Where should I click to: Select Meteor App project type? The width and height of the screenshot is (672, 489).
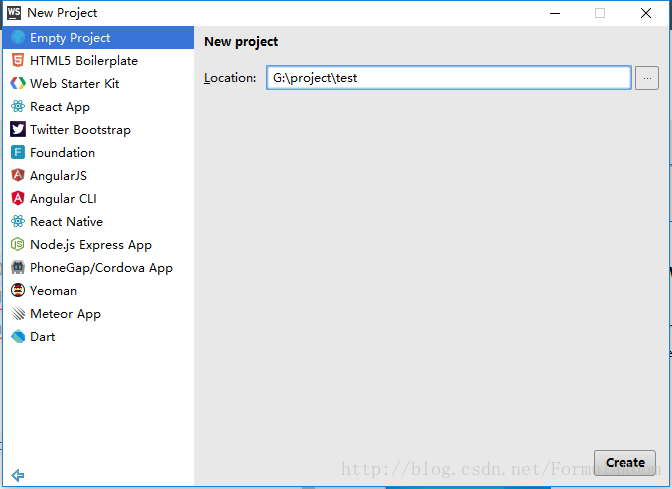click(x=98, y=313)
